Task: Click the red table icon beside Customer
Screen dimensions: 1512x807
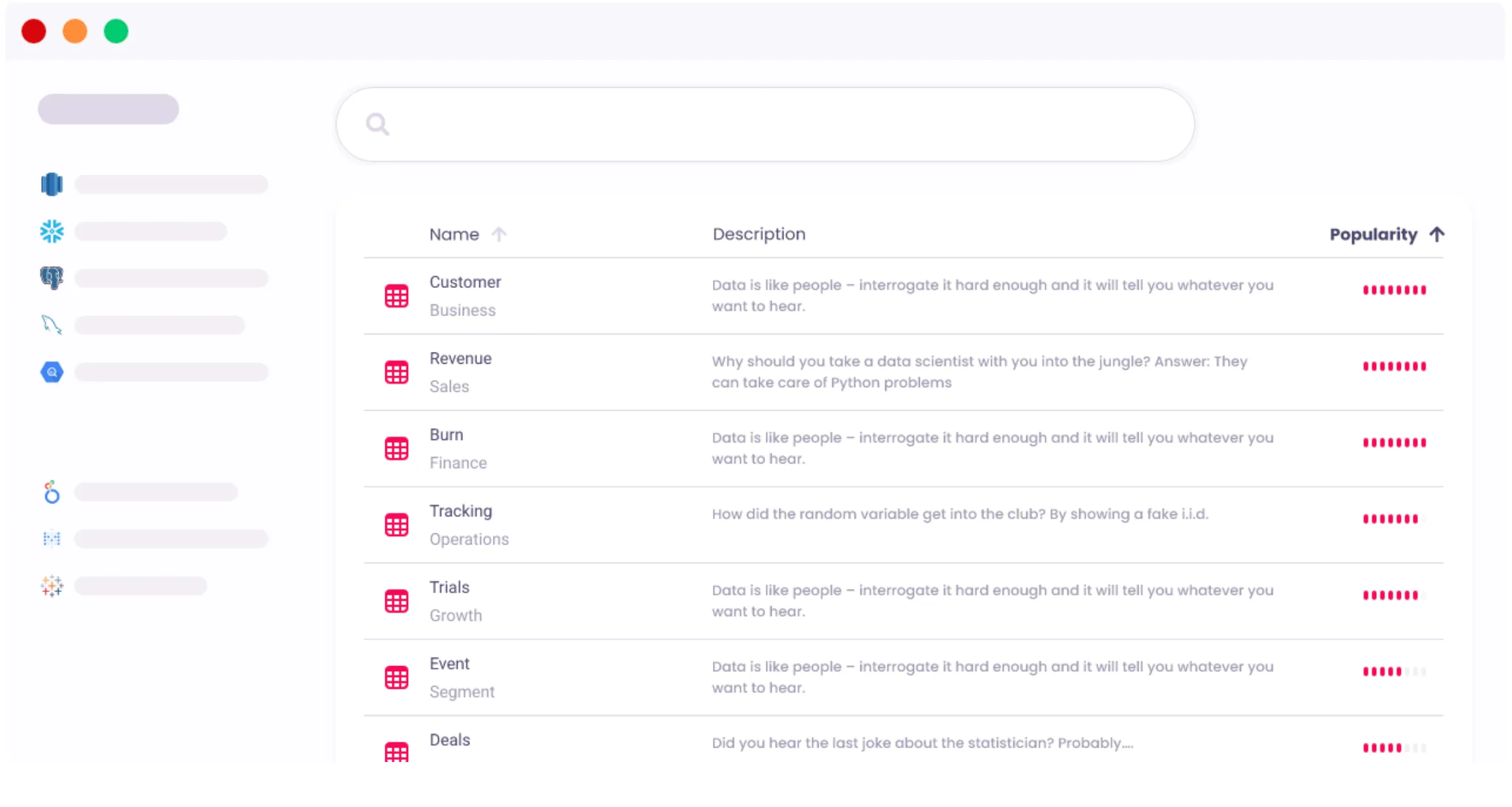Action: (x=396, y=296)
